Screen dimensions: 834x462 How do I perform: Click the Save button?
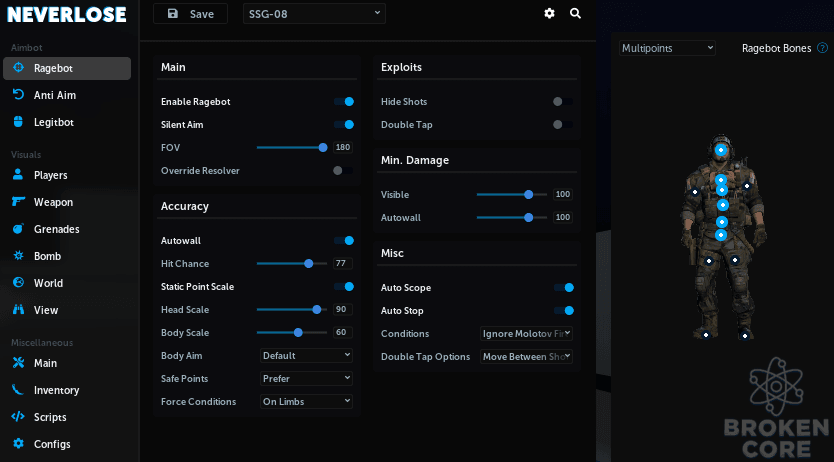pyautogui.click(x=190, y=14)
